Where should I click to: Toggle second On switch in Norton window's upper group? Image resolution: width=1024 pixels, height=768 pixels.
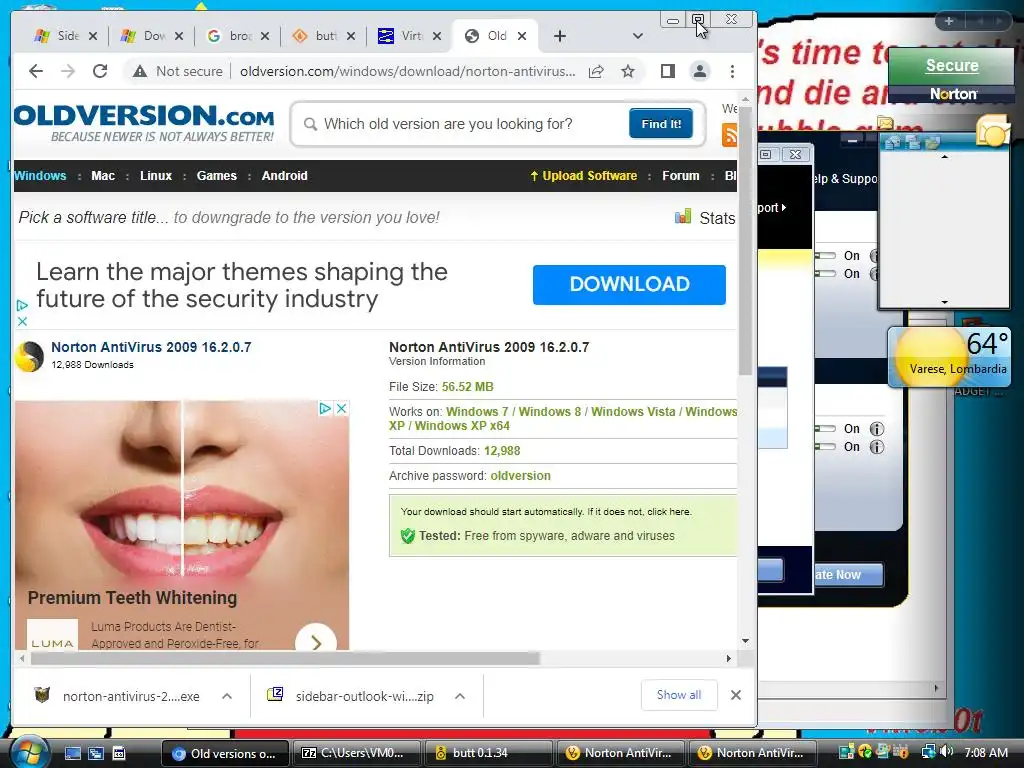[826, 274]
